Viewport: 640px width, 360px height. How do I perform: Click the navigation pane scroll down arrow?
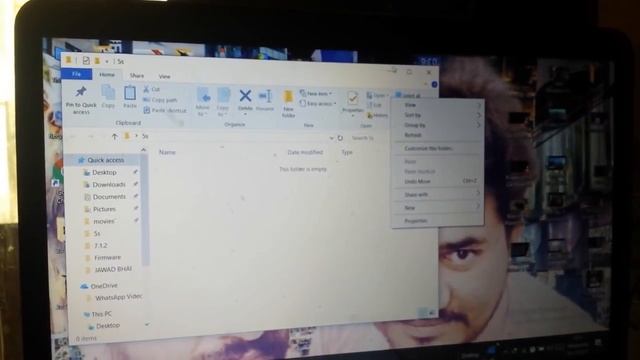pyautogui.click(x=147, y=325)
